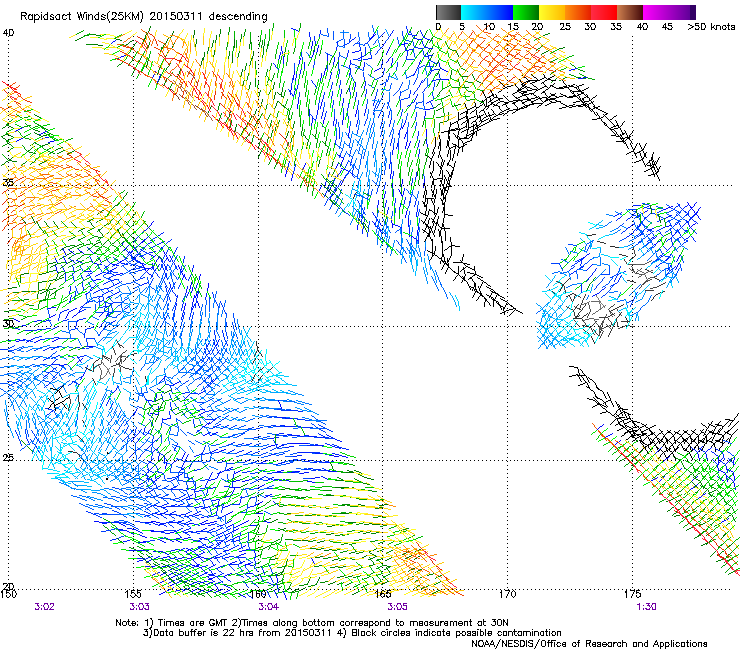Click the latitude label 35
Screen dimensions: 740x650
(x=8, y=182)
